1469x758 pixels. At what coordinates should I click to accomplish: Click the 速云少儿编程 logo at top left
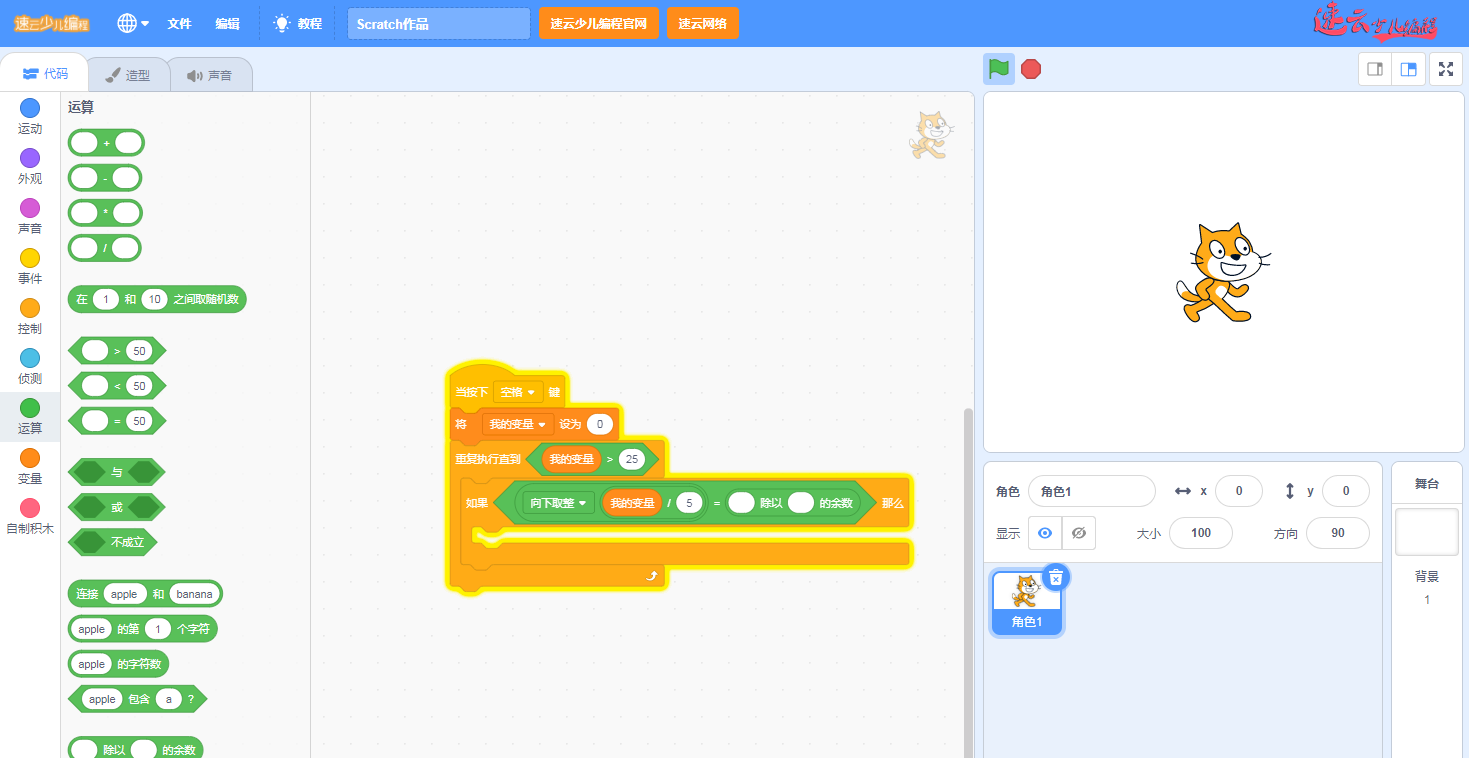click(x=51, y=23)
